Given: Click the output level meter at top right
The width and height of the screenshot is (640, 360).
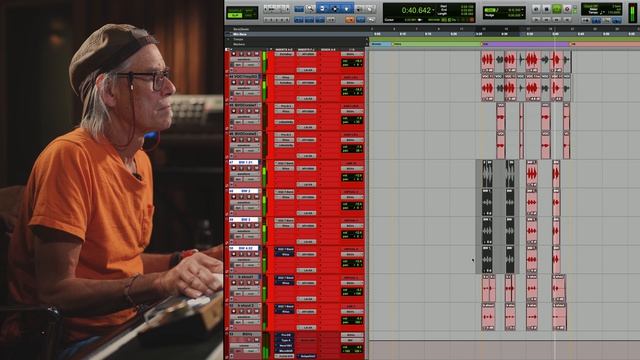Looking at the screenshot, I should pos(632,12).
